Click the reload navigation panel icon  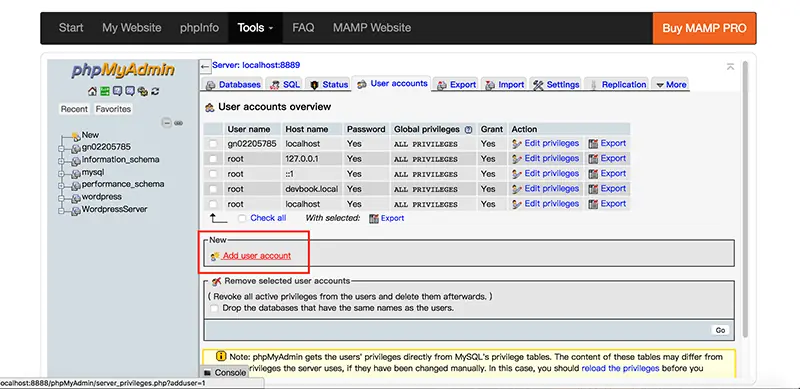[155, 91]
